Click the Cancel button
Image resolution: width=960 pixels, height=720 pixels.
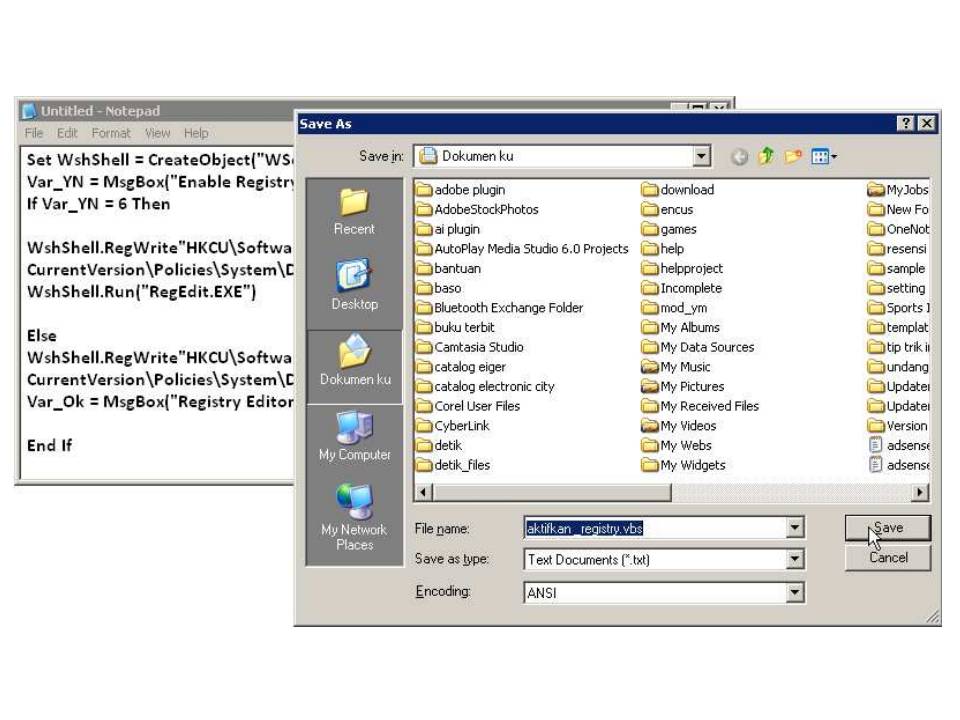(886, 558)
